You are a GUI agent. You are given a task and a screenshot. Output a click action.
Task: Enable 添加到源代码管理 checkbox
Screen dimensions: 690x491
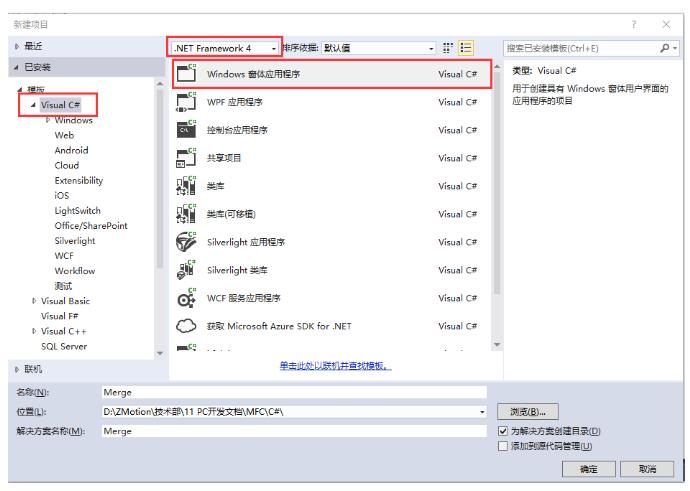click(503, 446)
